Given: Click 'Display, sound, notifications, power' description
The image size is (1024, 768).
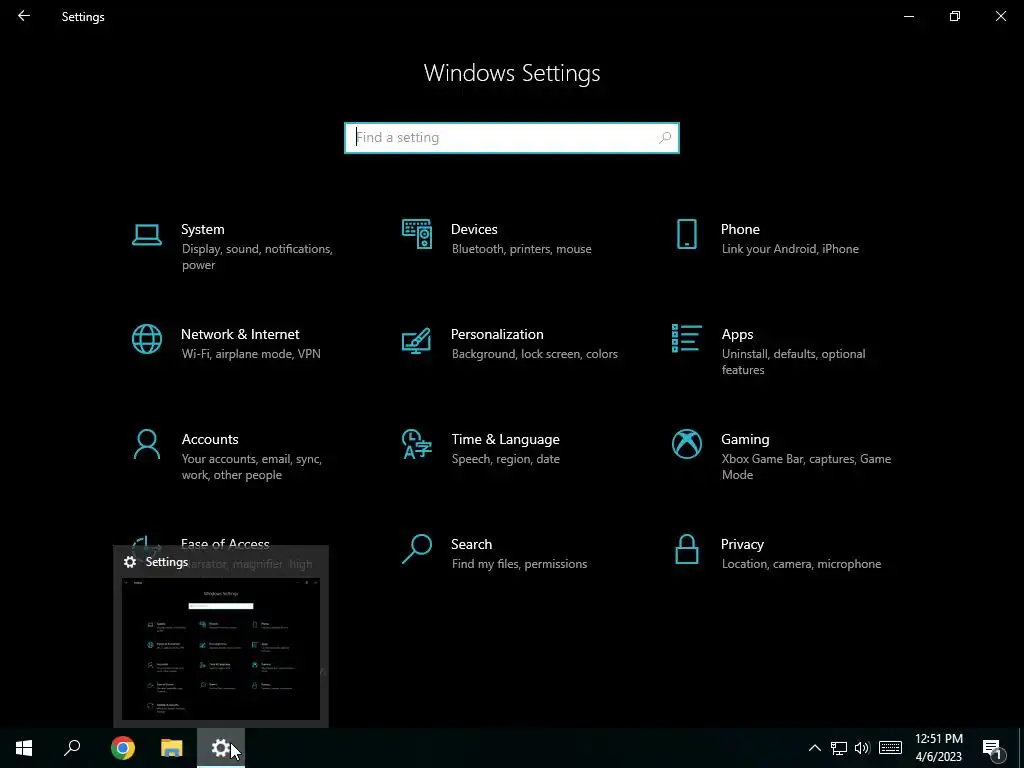Looking at the screenshot, I should click(x=257, y=257).
